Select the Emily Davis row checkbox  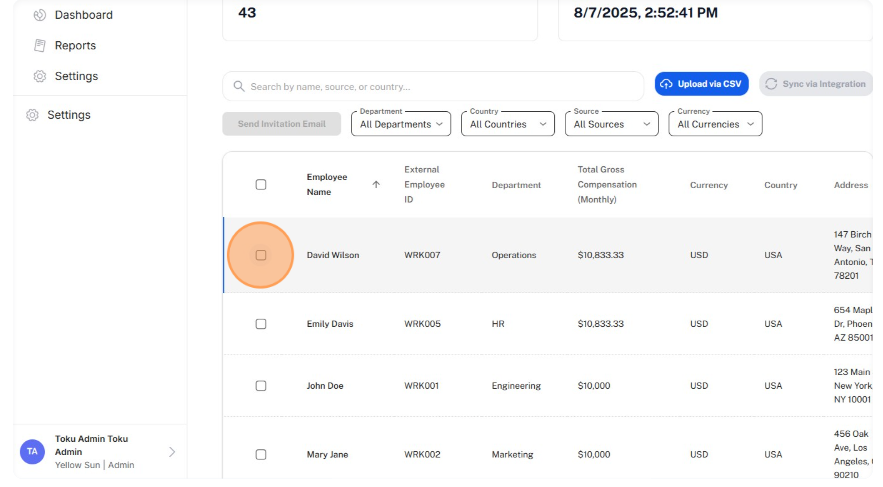tap(261, 324)
